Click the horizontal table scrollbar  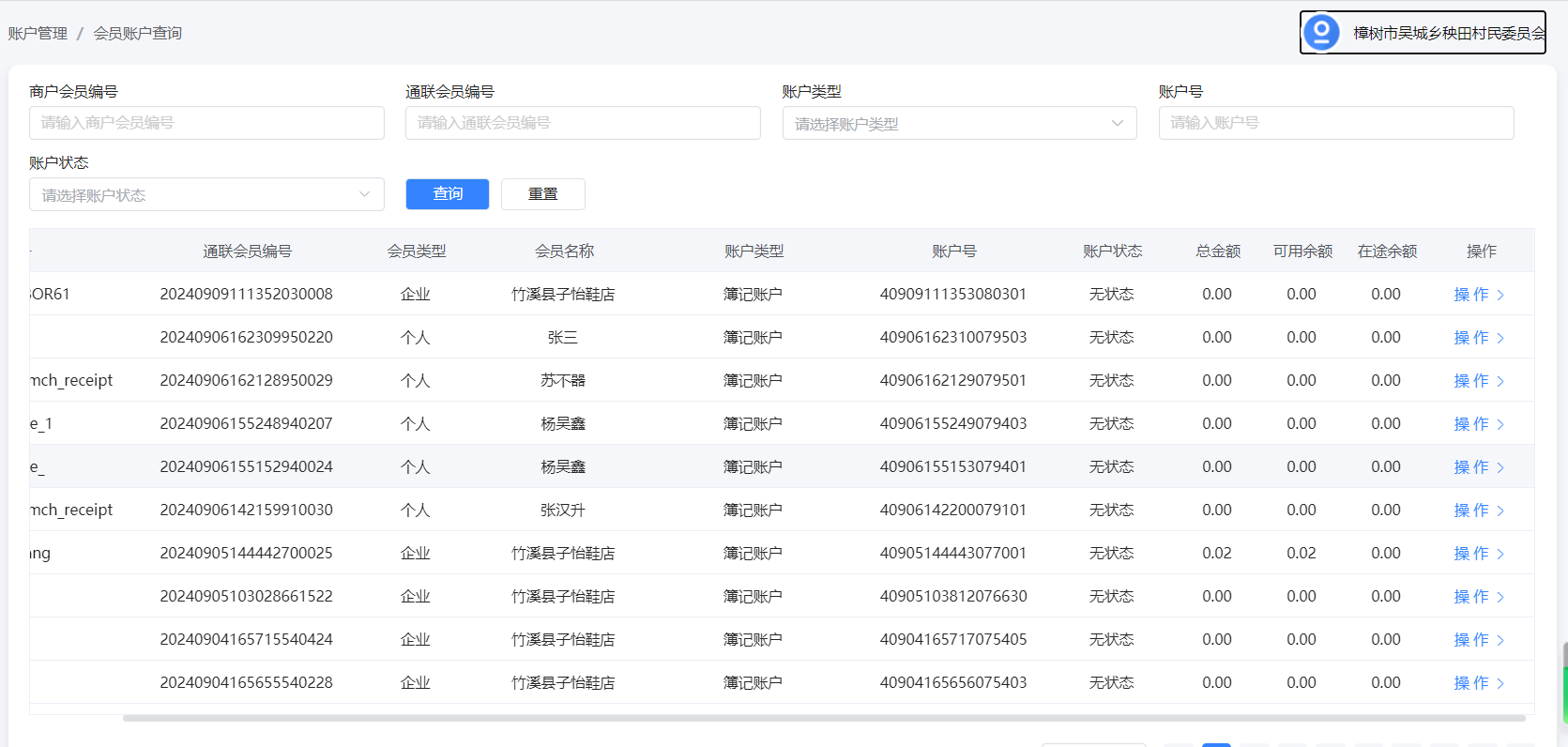click(x=824, y=719)
